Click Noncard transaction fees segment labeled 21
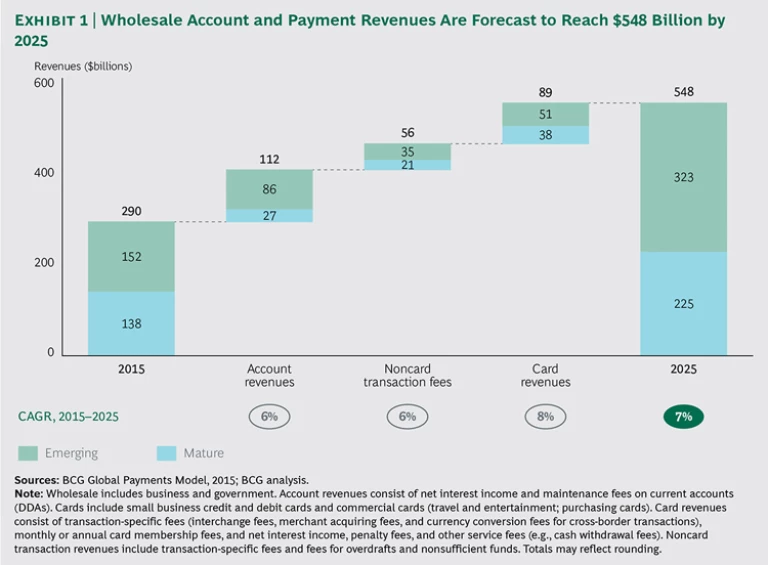This screenshot has height=565, width=768. tap(407, 165)
